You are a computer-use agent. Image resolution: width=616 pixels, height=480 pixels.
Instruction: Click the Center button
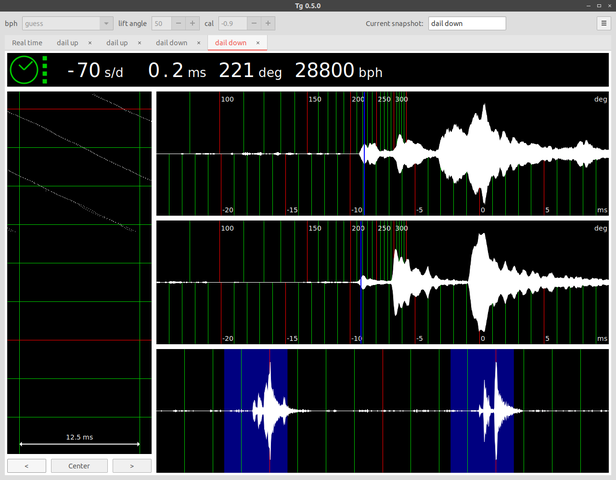click(79, 466)
